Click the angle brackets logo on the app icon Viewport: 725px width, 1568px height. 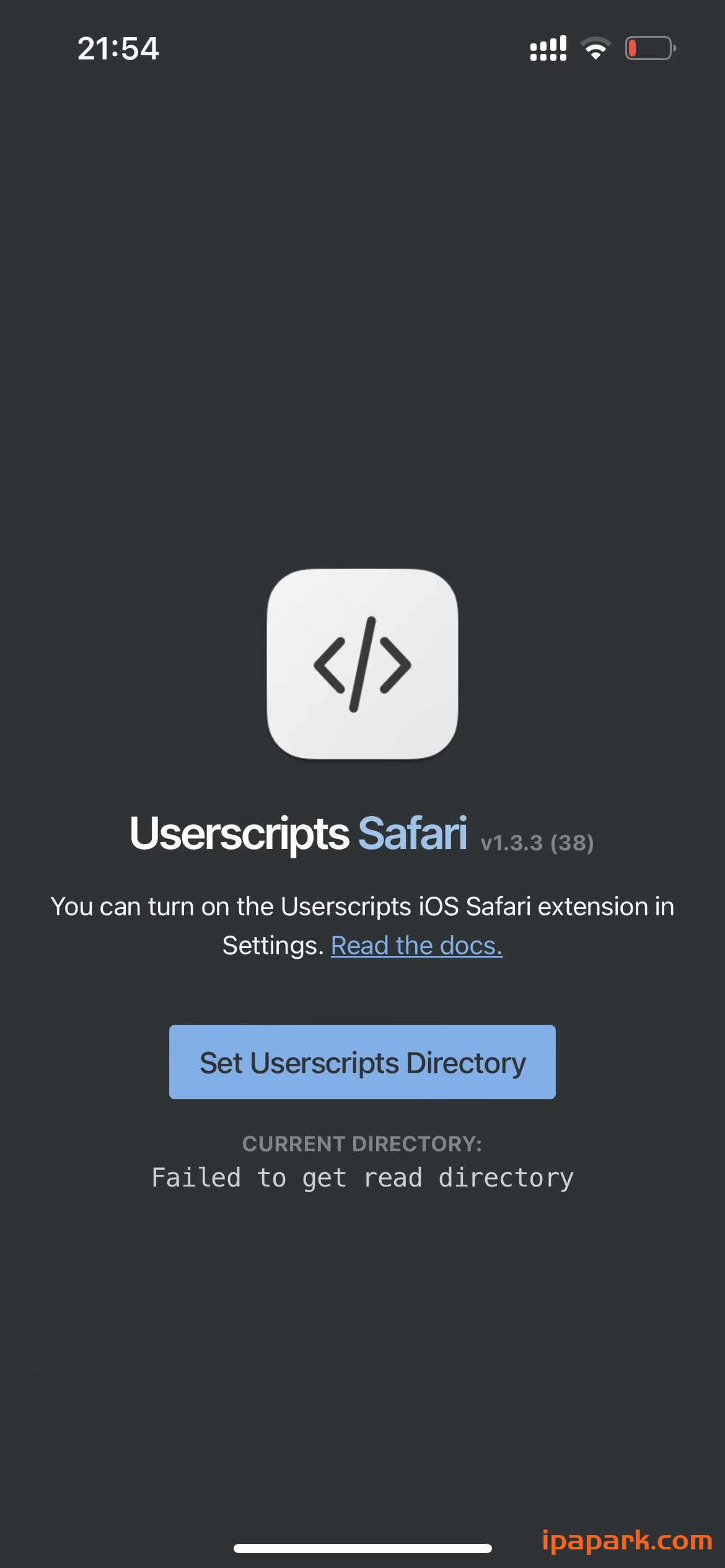[362, 666]
